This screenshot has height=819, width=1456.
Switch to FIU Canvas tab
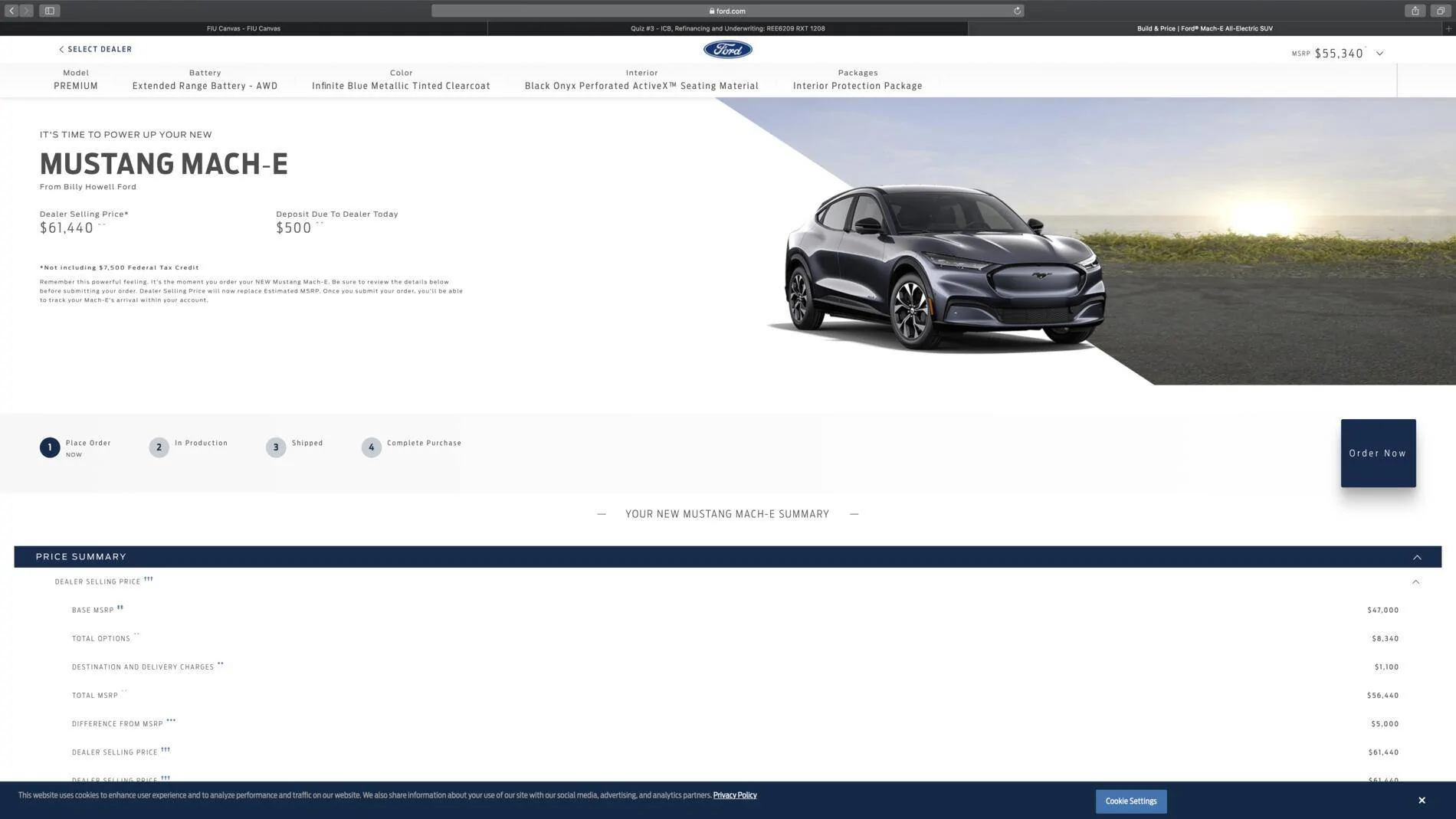(x=243, y=28)
